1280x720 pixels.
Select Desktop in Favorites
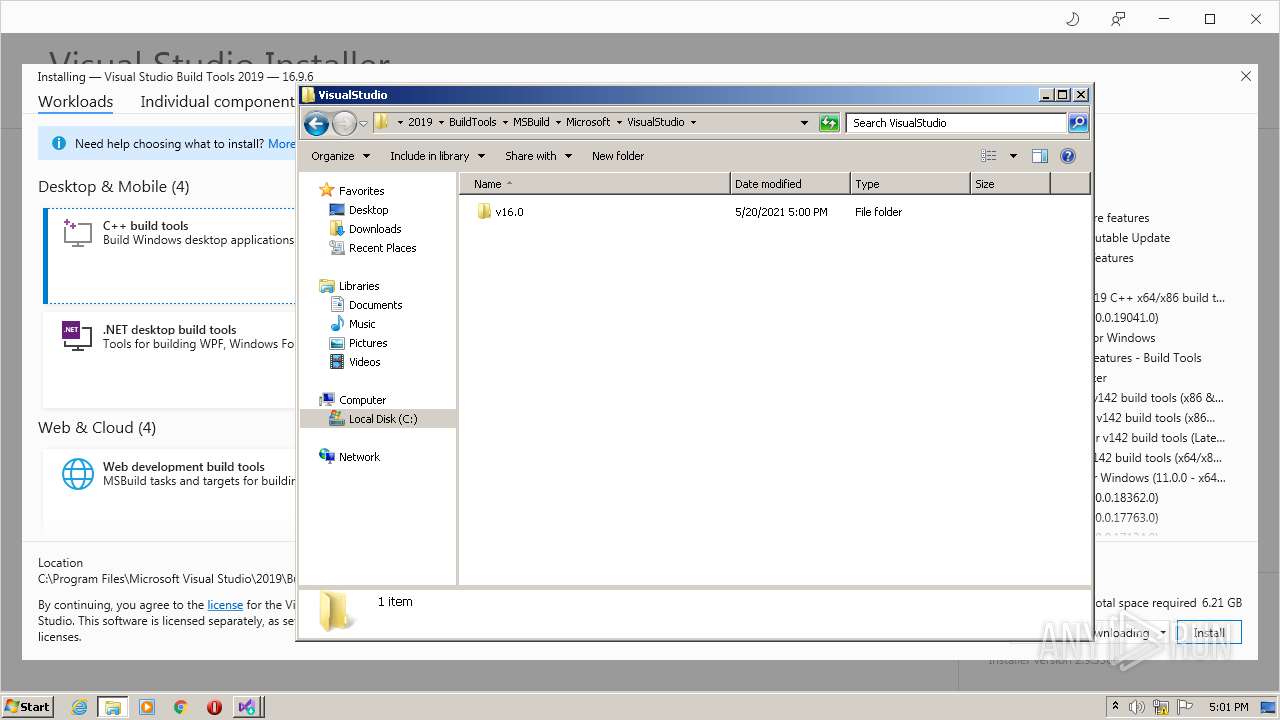coord(368,210)
